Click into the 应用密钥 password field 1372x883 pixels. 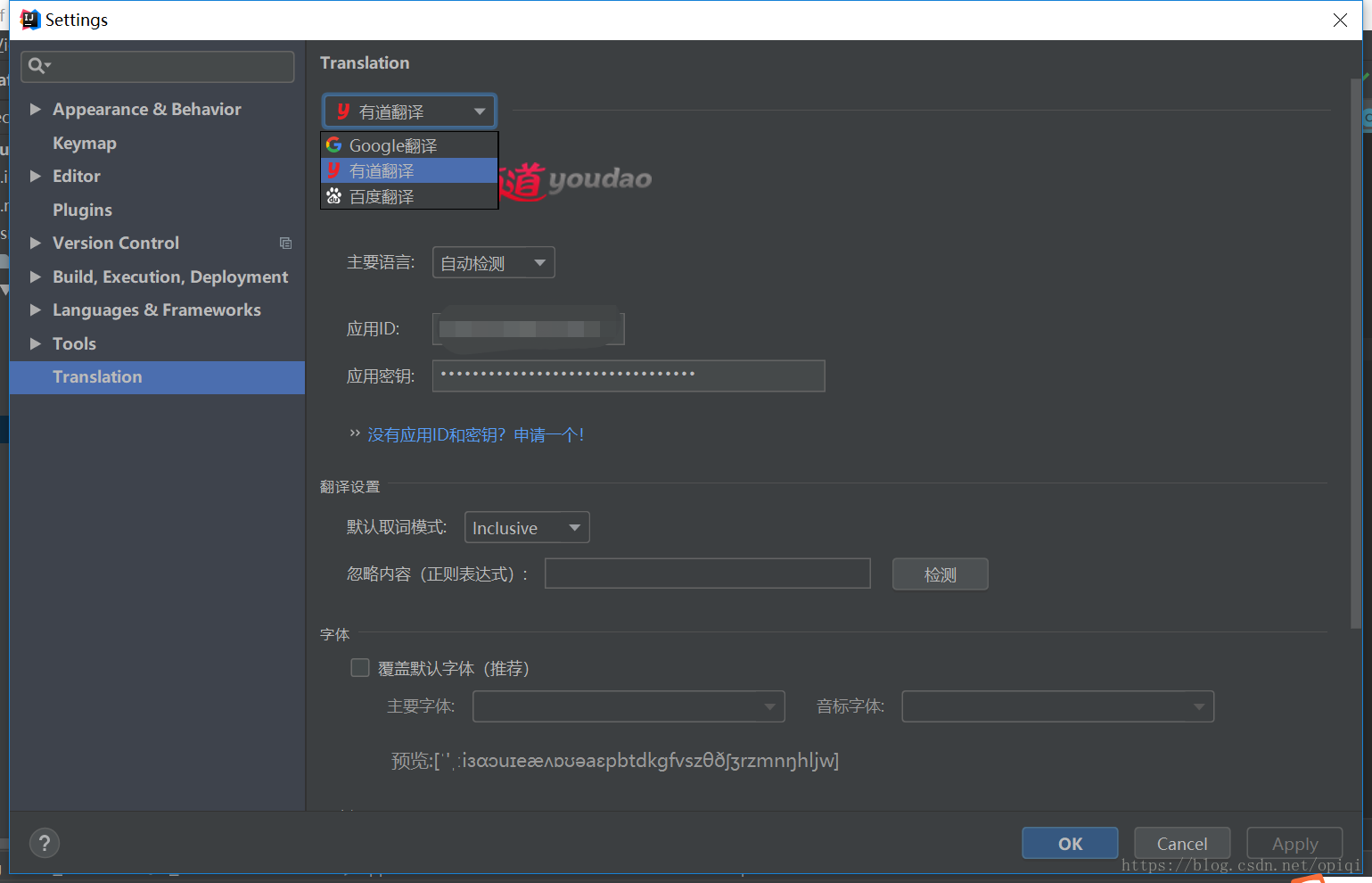(628, 375)
